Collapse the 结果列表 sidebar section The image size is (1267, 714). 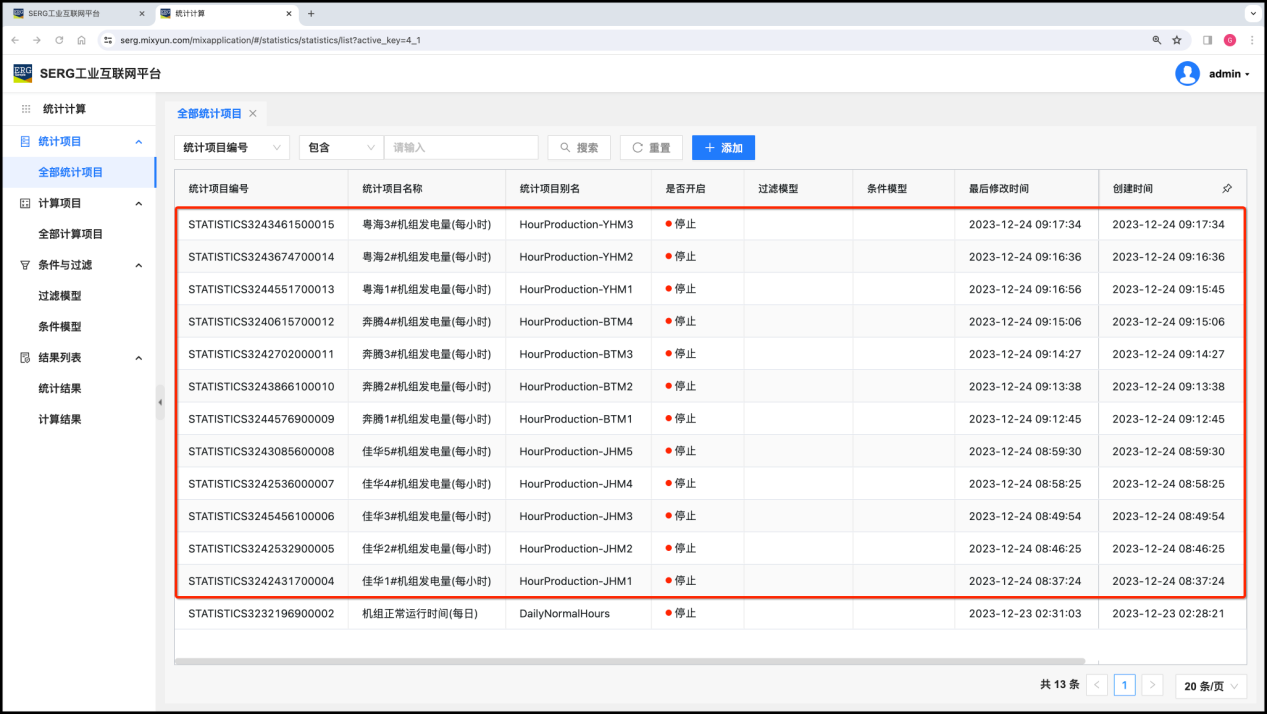pos(139,358)
